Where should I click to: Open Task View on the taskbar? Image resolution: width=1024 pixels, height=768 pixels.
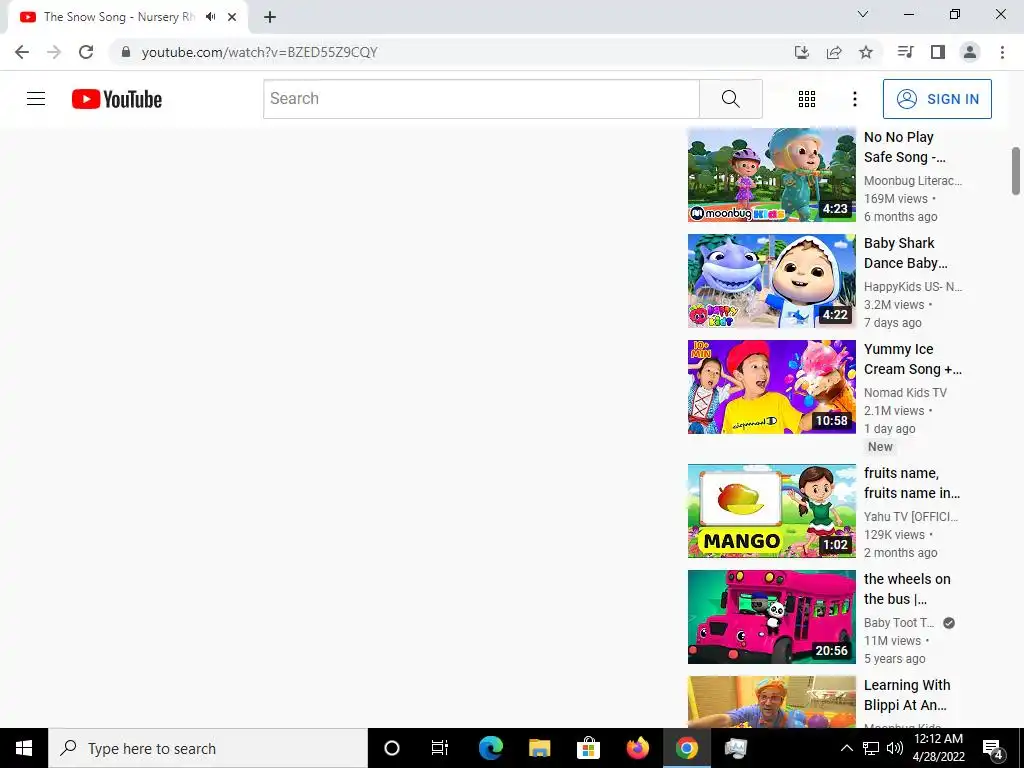[440, 748]
